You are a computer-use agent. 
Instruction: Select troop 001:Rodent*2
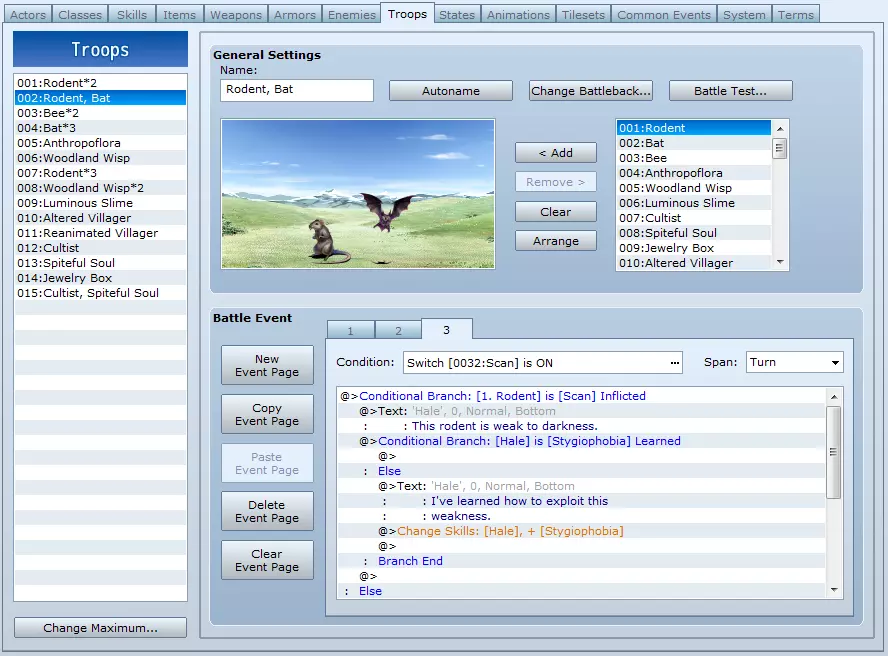[x=100, y=83]
